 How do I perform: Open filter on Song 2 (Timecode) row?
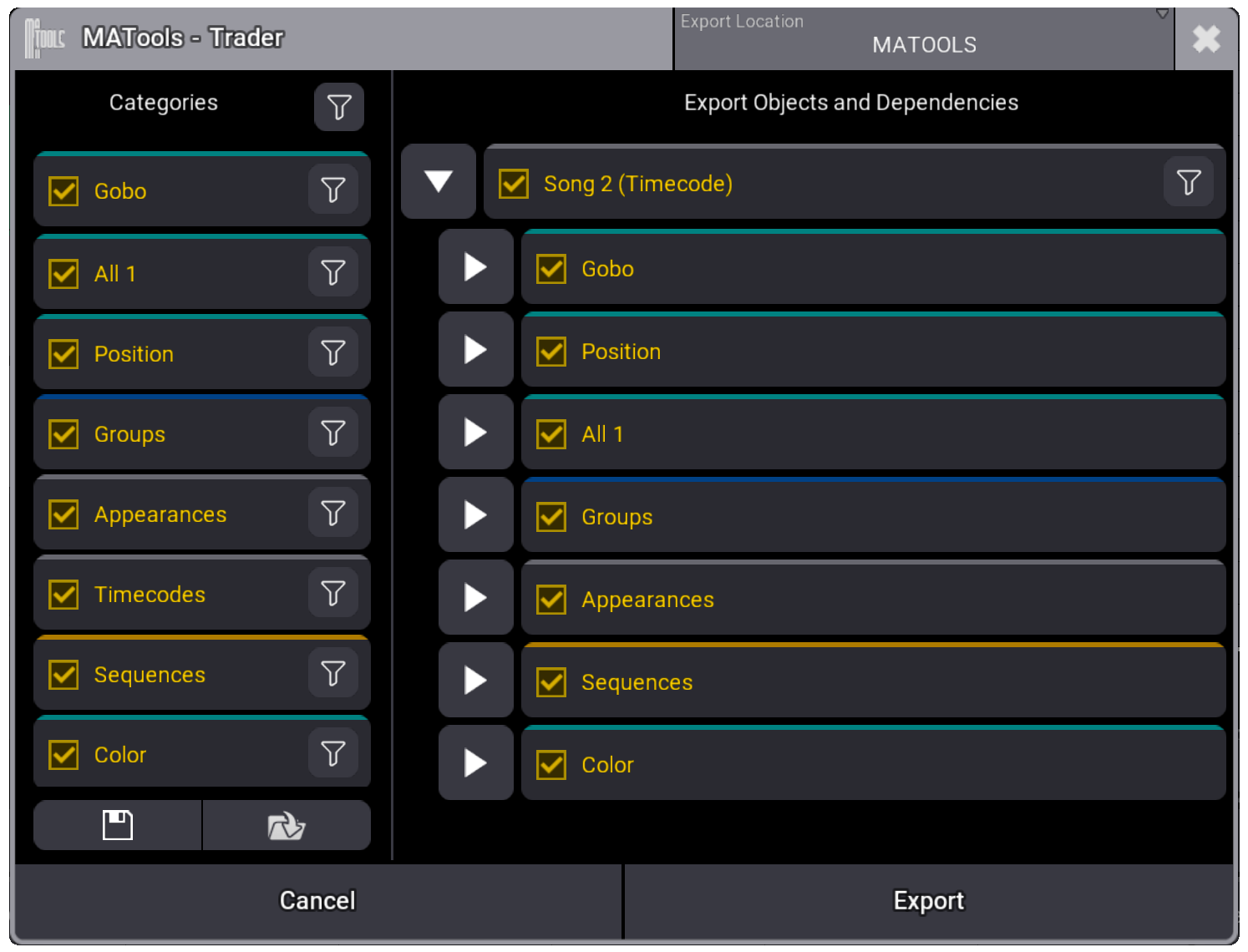coord(1188,182)
